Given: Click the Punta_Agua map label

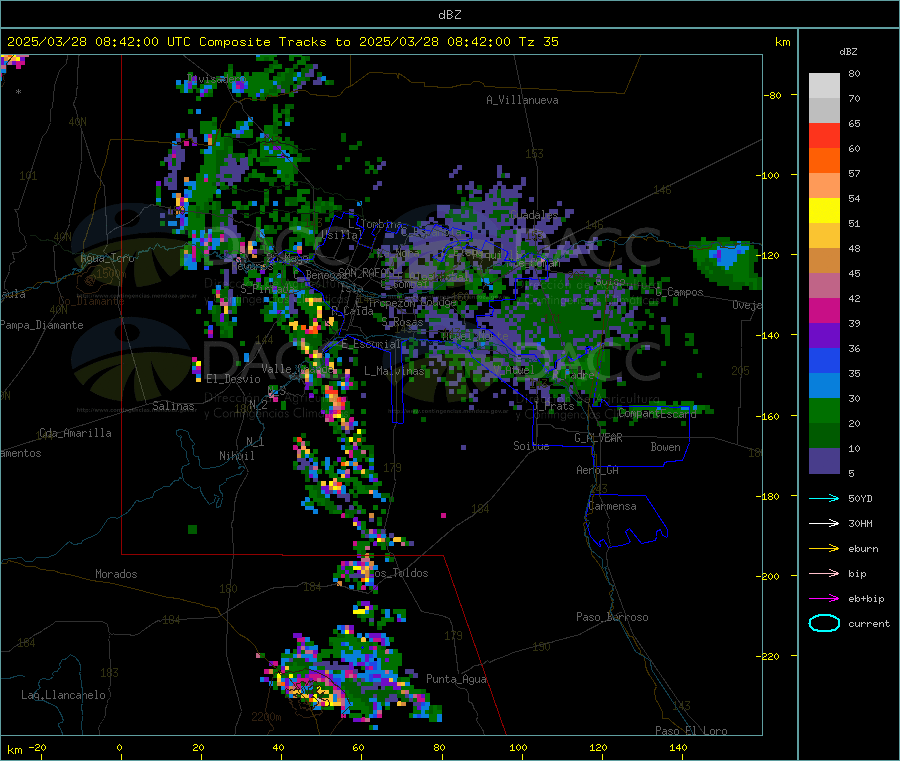Looking at the screenshot, I should pos(456,679).
